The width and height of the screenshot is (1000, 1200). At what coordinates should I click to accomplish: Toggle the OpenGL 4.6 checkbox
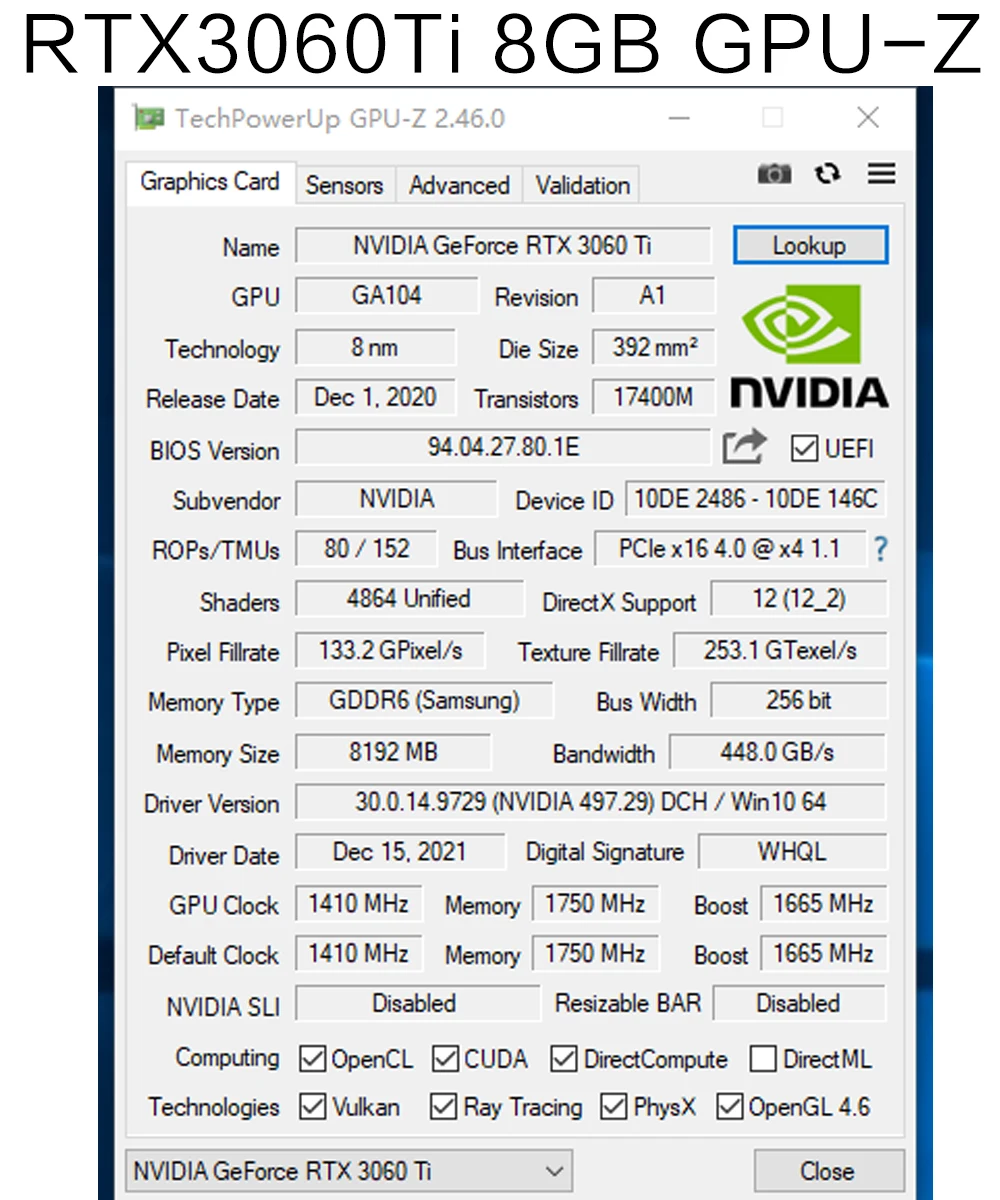pyautogui.click(x=730, y=1107)
